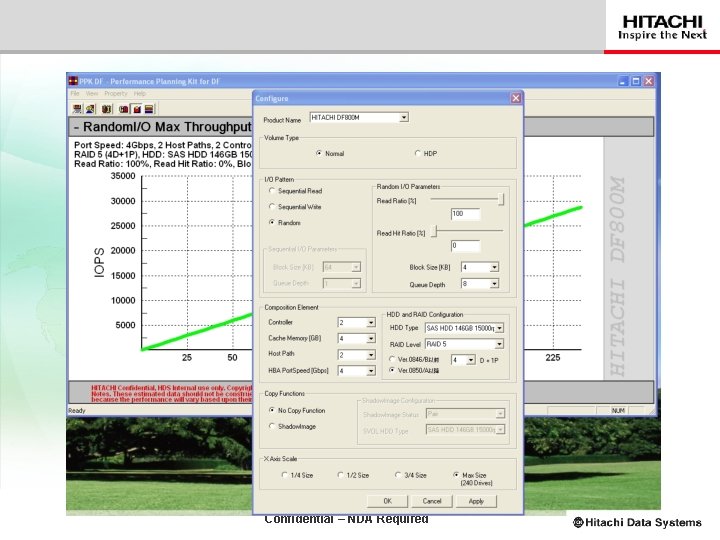The image size is (720, 540).
Task: Click first toolbar icon with brown computer
Action: [x=77, y=109]
